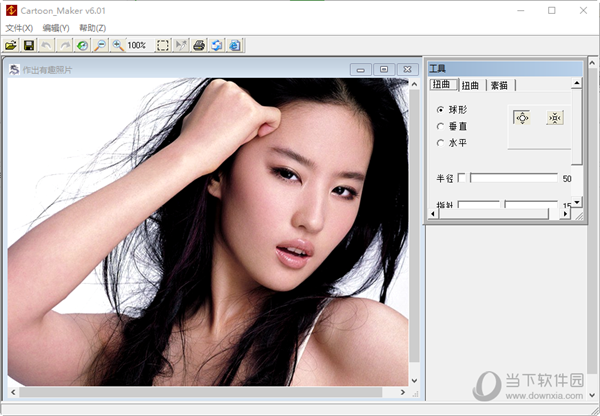Click the tools panel vertical scrollbar thumb
This screenshot has width=600, height=416.
pos(577,127)
